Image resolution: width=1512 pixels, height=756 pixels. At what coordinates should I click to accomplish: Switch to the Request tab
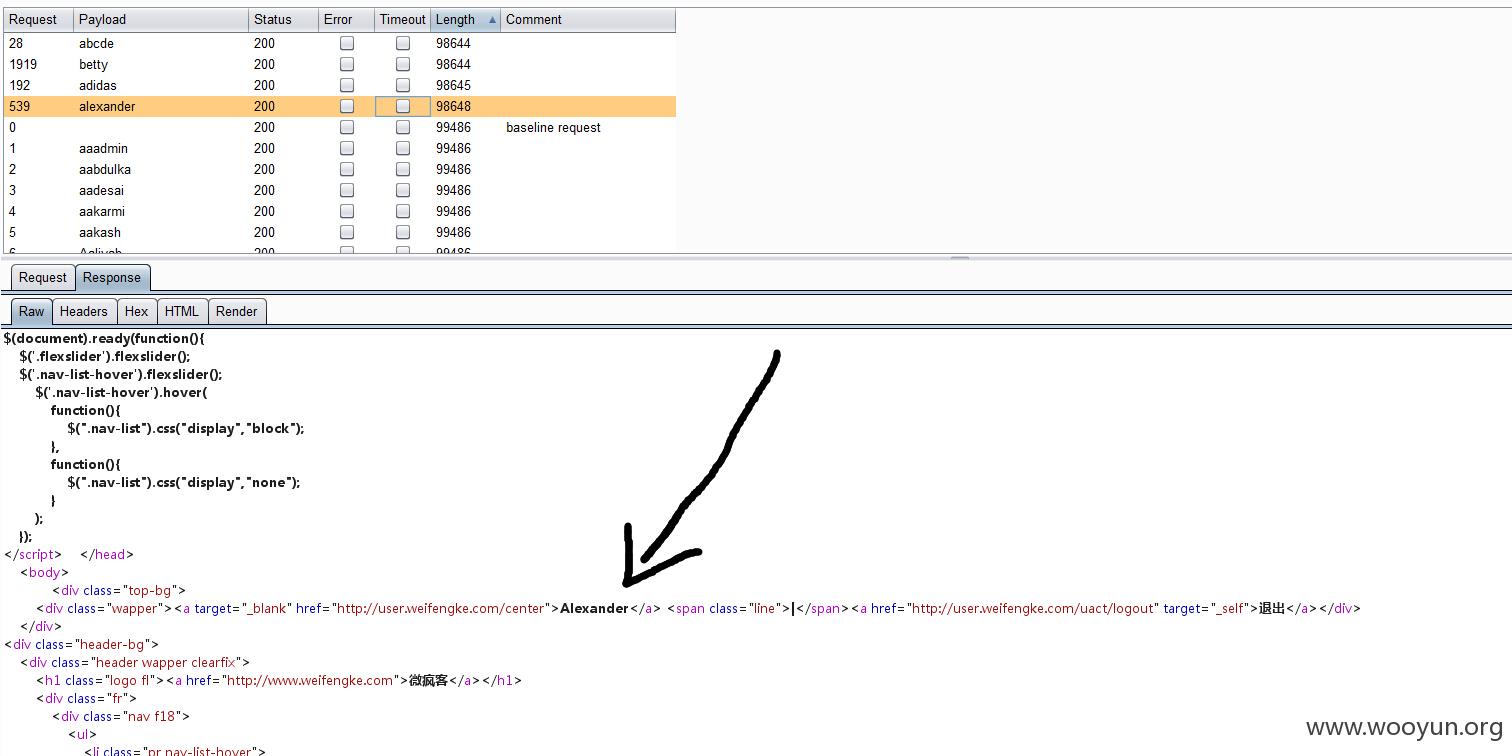pos(43,278)
